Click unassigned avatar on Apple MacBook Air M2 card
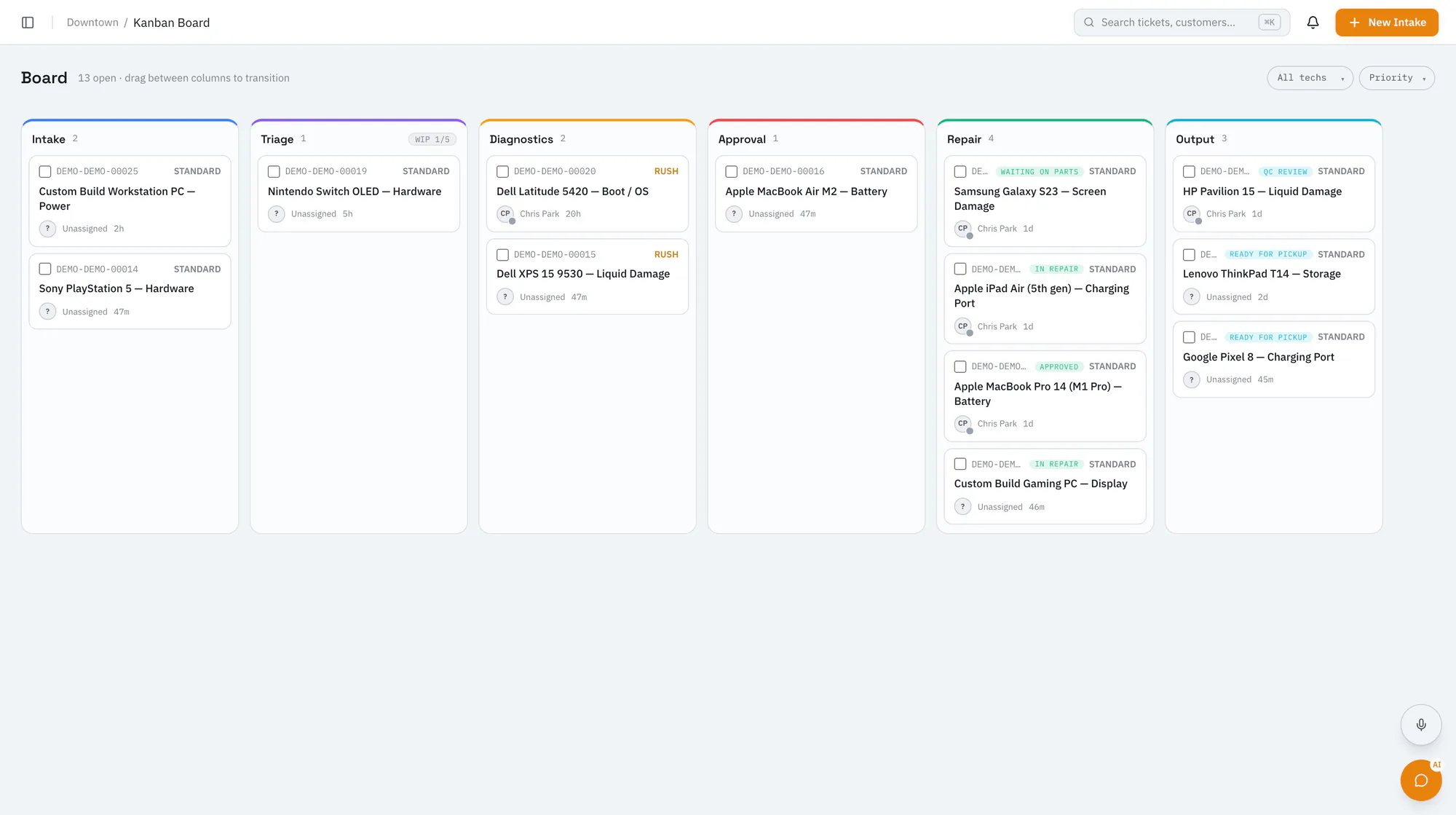 [x=734, y=214]
